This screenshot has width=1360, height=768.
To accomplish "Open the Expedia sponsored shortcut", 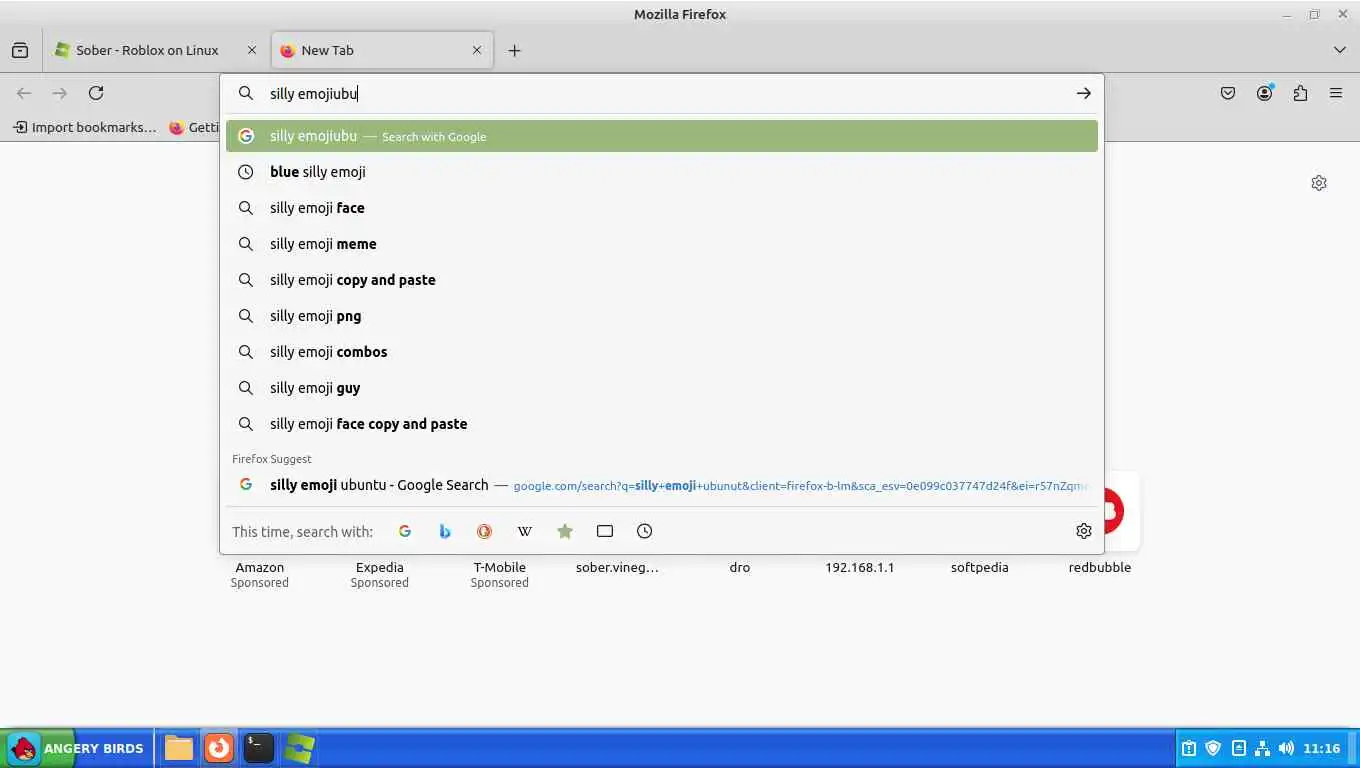I will click(380, 567).
